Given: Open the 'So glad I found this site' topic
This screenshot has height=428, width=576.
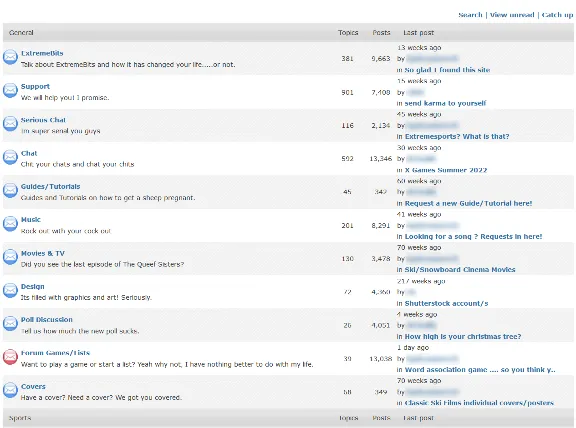Looking at the screenshot, I should point(447,70).
